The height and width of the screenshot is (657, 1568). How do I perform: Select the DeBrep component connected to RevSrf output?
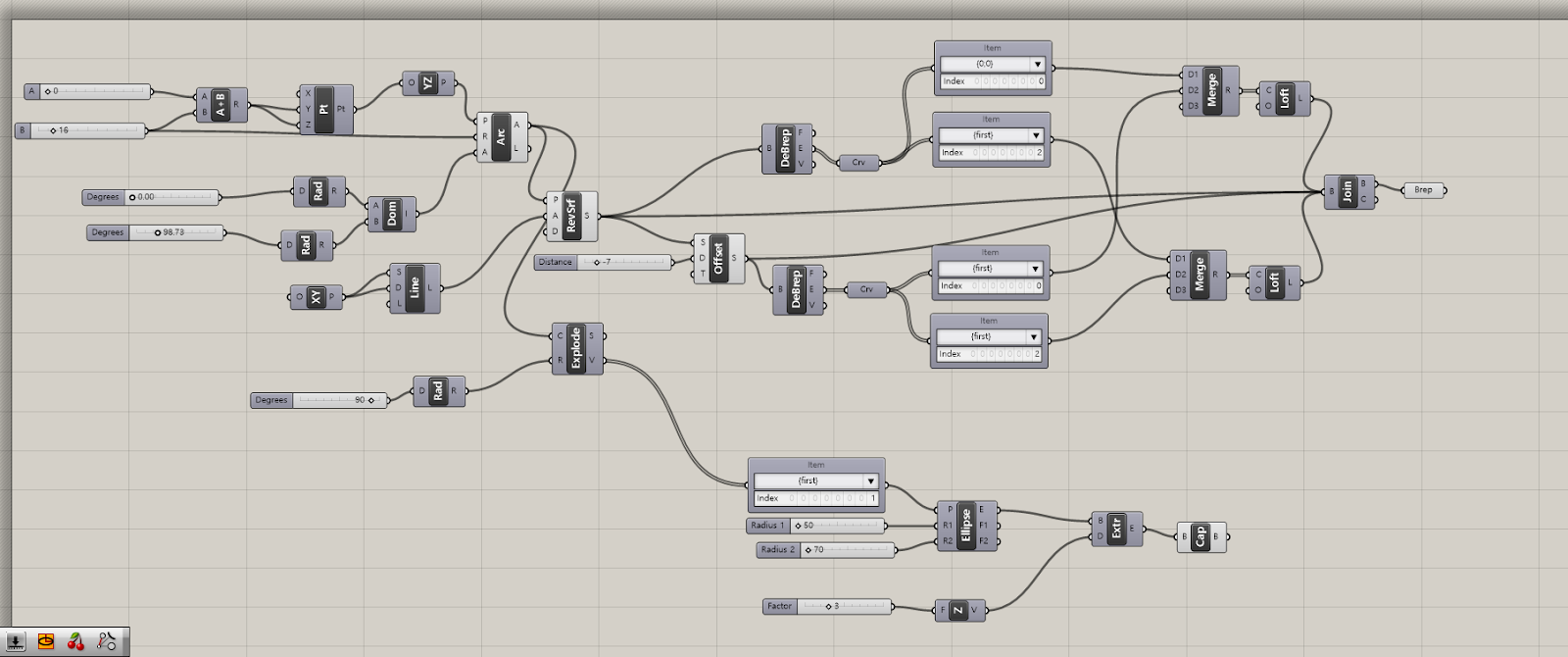787,149
